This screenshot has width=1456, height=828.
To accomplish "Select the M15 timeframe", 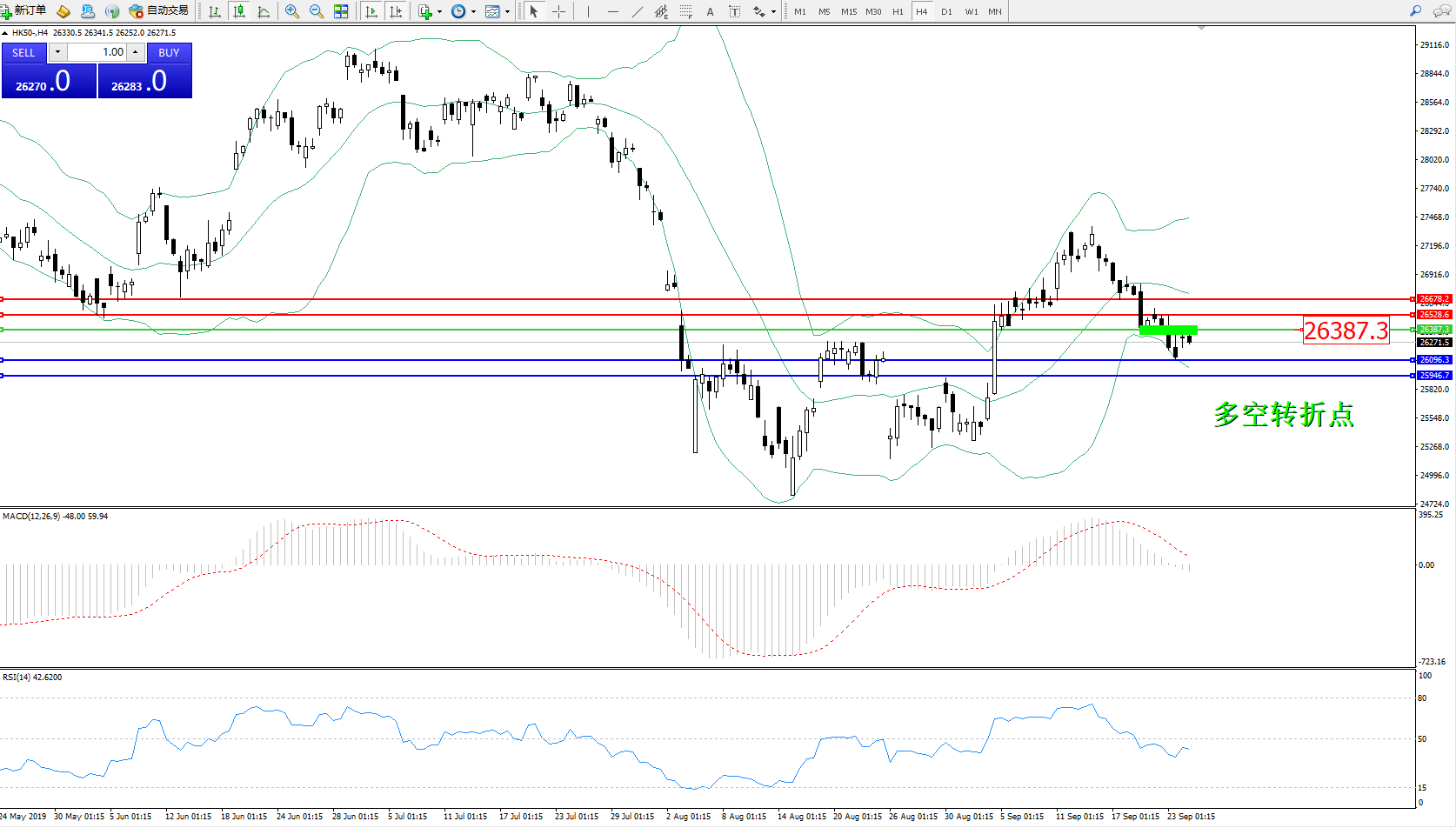I will click(848, 11).
